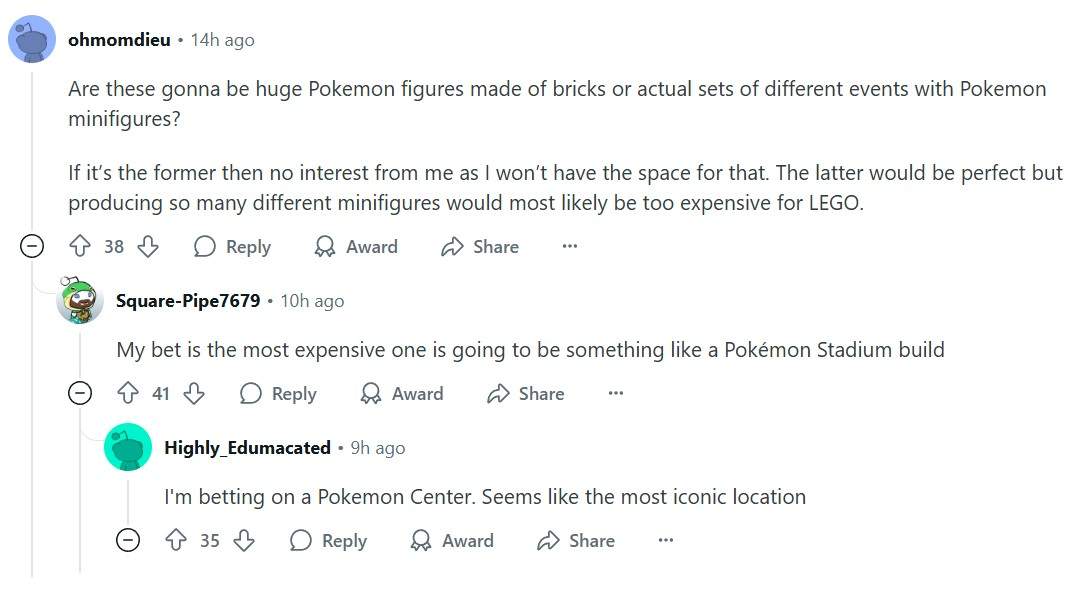
Task: Open more options on Highly_Edumacated's comment
Action: 666,541
